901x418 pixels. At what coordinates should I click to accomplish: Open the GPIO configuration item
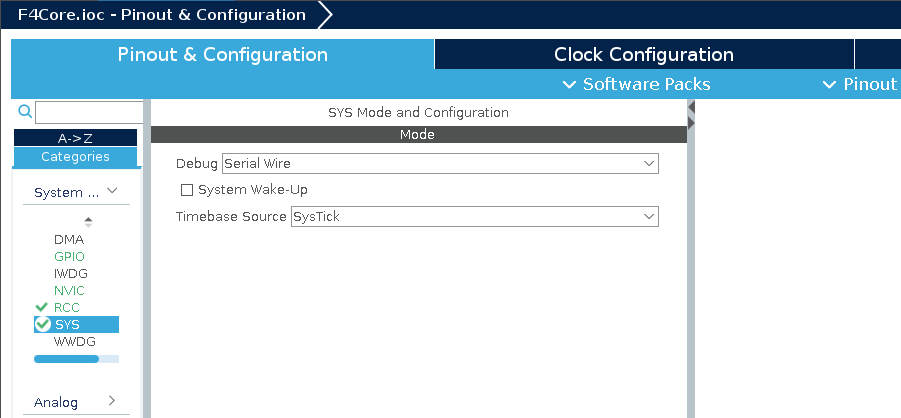click(x=70, y=256)
